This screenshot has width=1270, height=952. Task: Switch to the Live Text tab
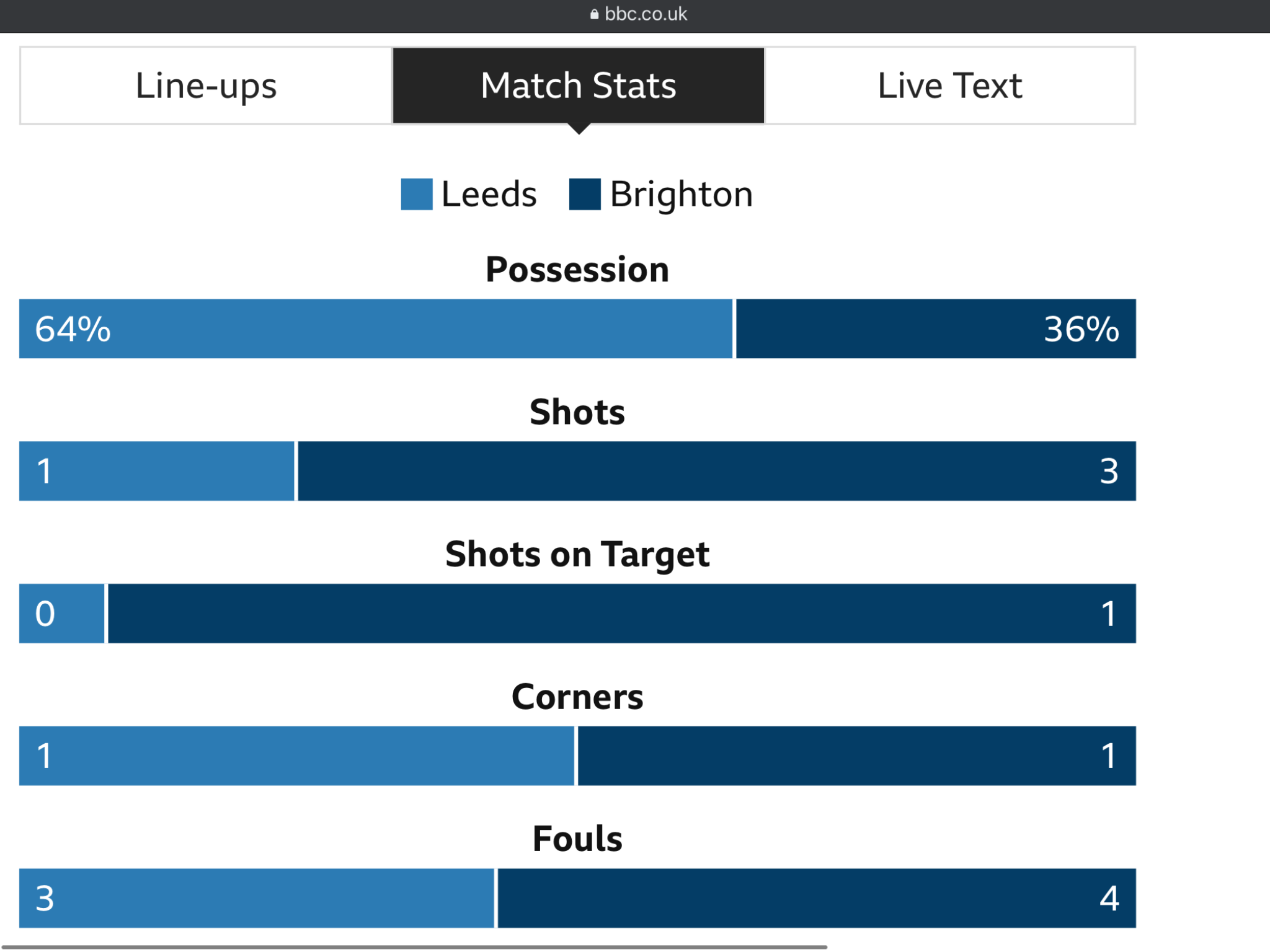pos(950,86)
